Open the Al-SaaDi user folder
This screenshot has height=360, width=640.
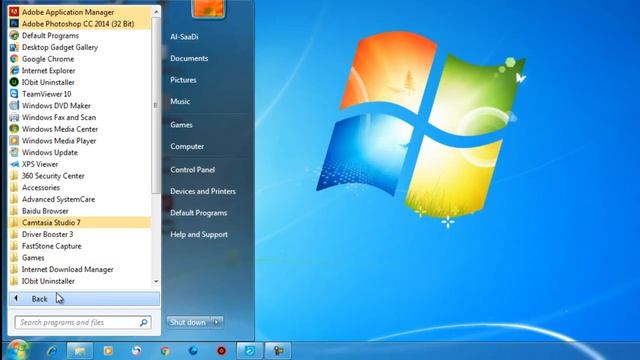[184, 37]
